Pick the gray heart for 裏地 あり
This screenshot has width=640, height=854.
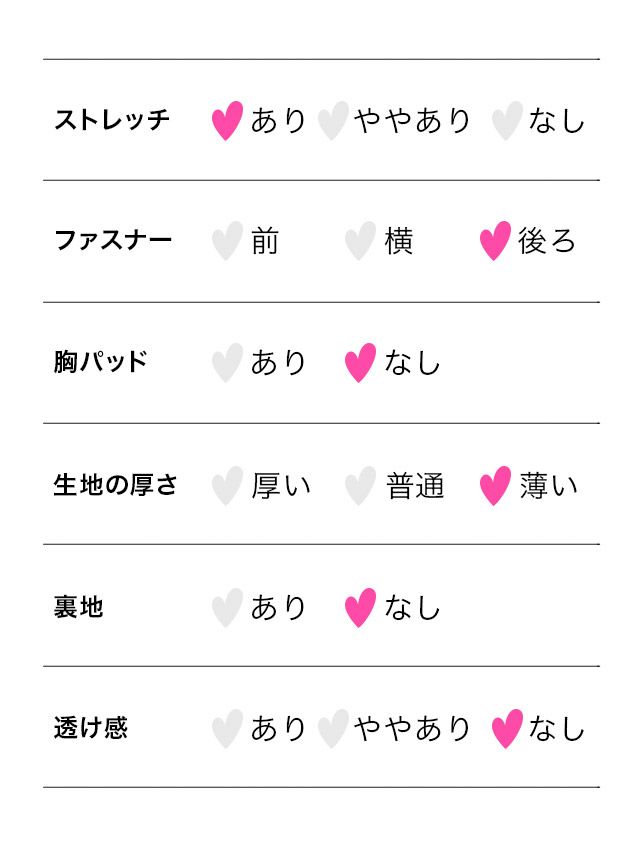pos(228,608)
